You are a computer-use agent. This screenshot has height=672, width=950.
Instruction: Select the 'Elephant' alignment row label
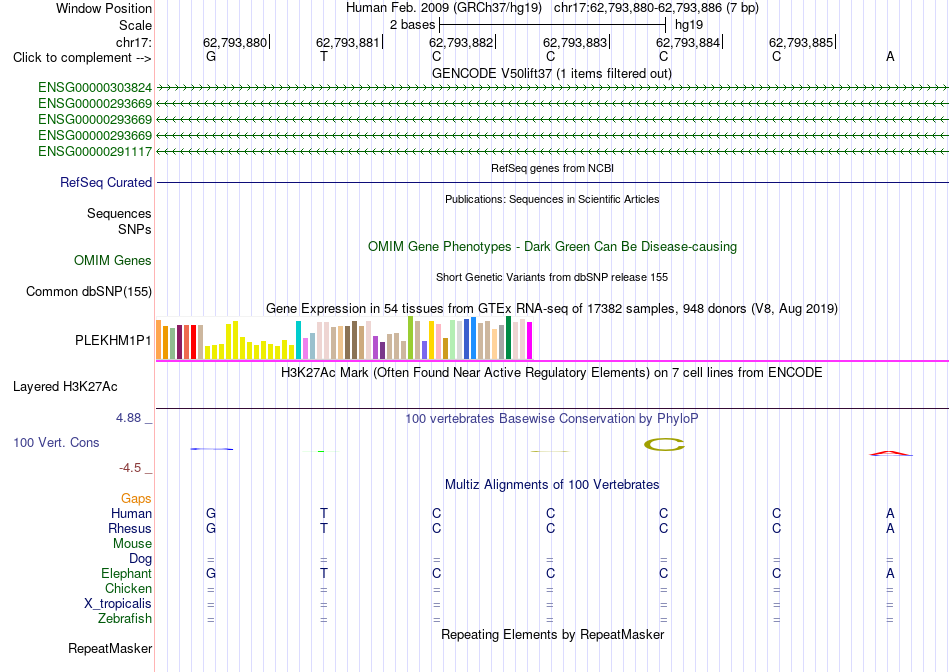127,573
